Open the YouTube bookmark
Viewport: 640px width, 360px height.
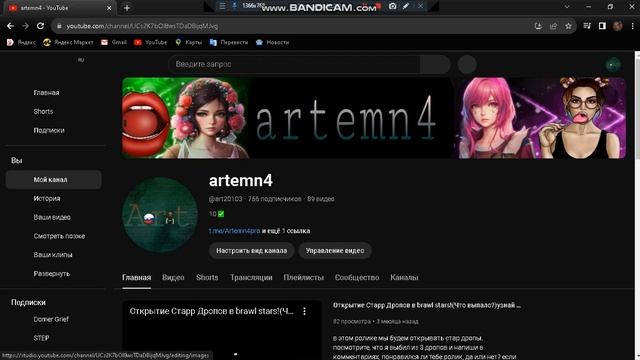tap(151, 42)
